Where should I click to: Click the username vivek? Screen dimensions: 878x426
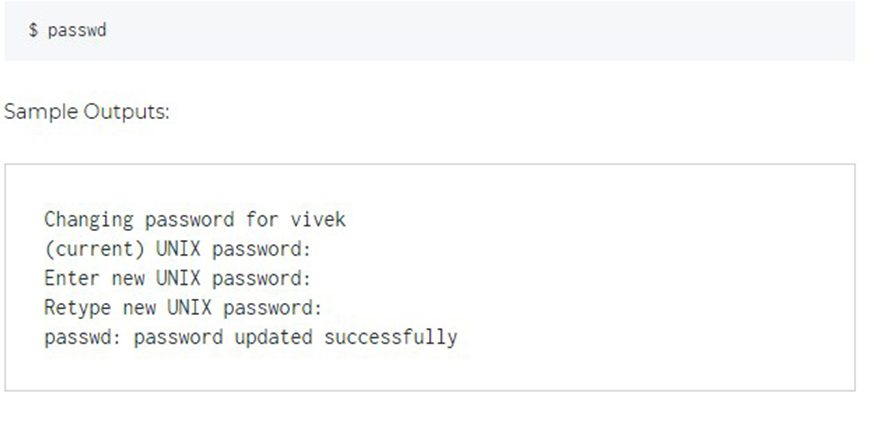click(320, 219)
